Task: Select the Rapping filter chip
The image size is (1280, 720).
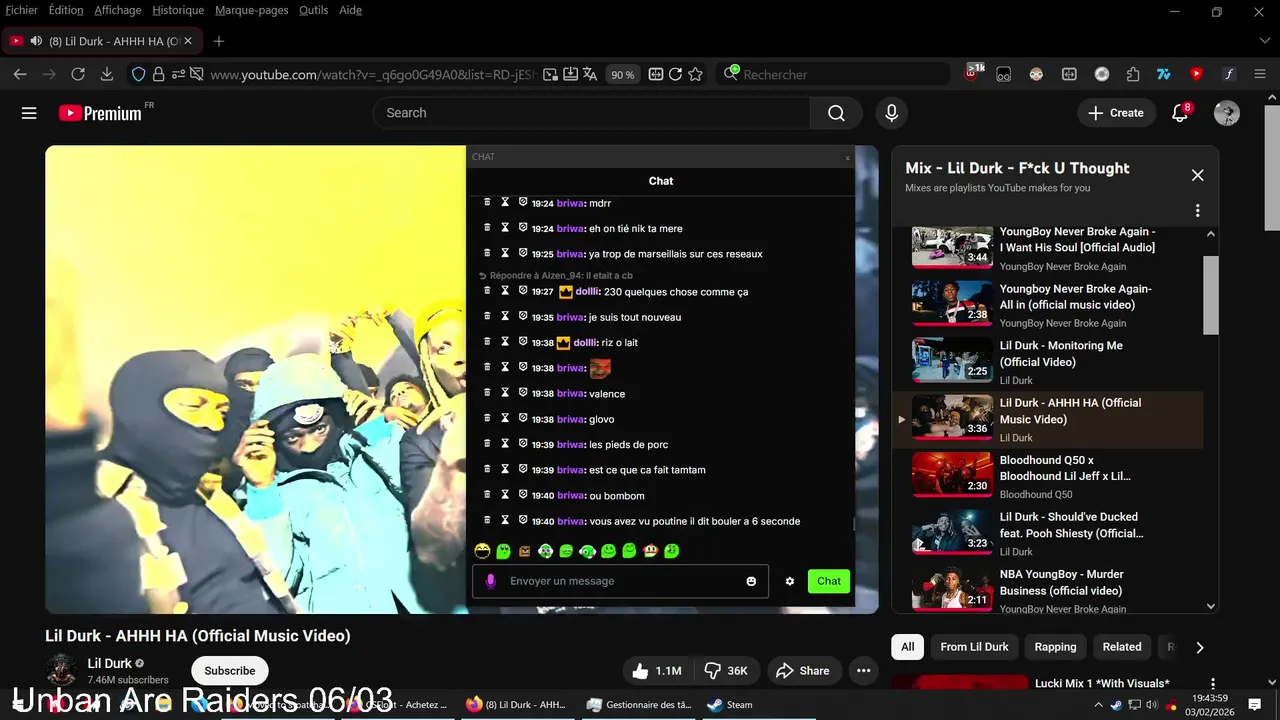Action: pos(1055,647)
